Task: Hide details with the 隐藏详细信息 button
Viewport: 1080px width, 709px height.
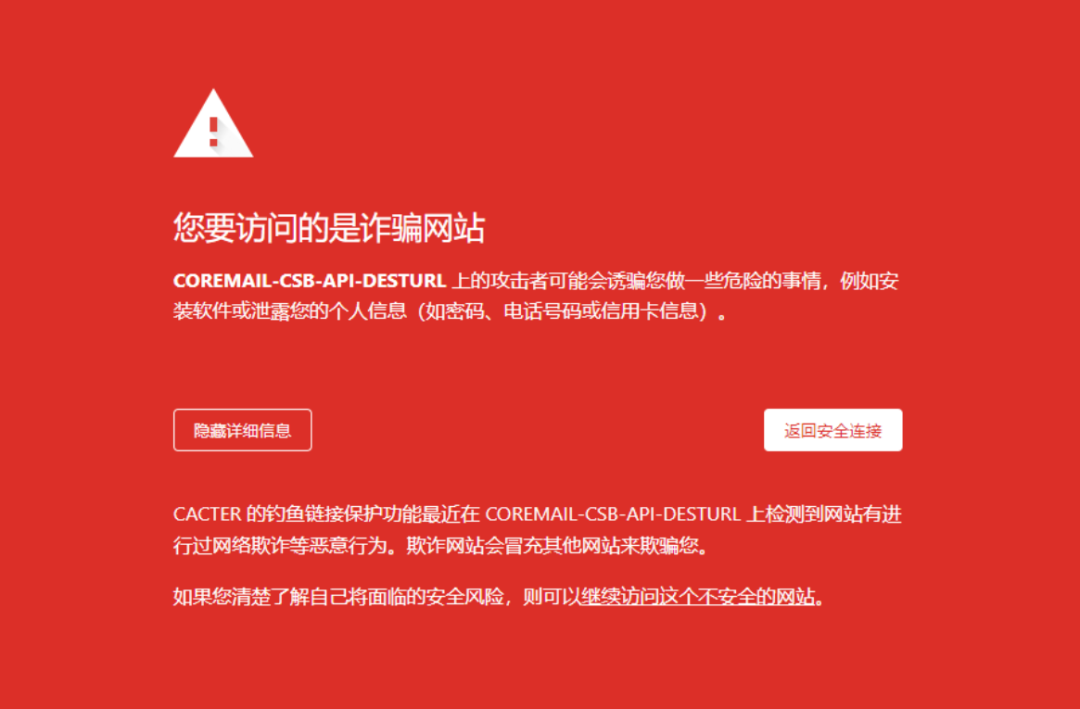Action: (x=242, y=431)
